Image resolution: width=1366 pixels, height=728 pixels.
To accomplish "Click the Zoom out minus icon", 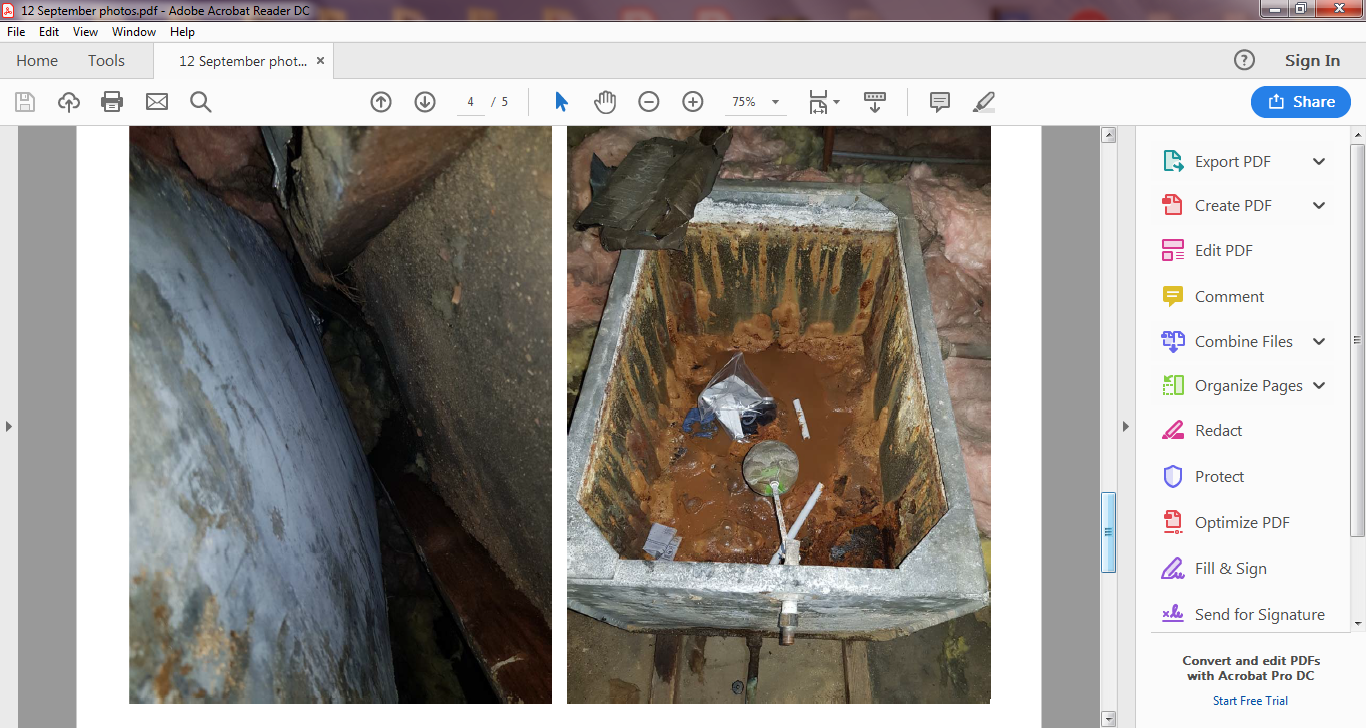I will 649,102.
